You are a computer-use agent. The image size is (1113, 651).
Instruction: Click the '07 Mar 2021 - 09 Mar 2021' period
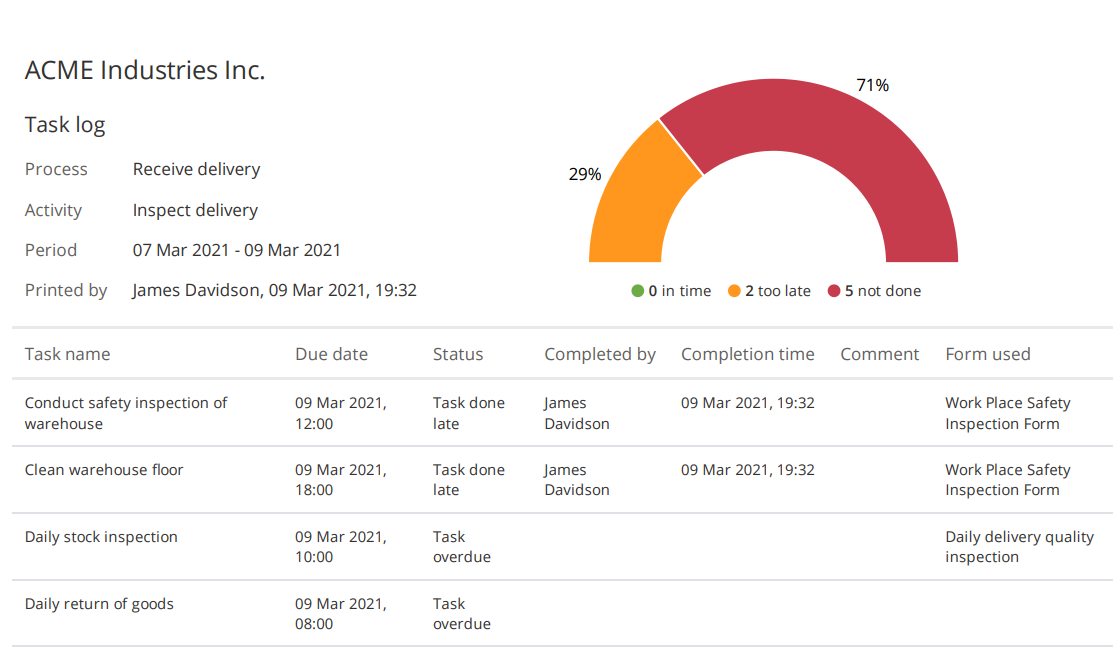click(x=236, y=250)
